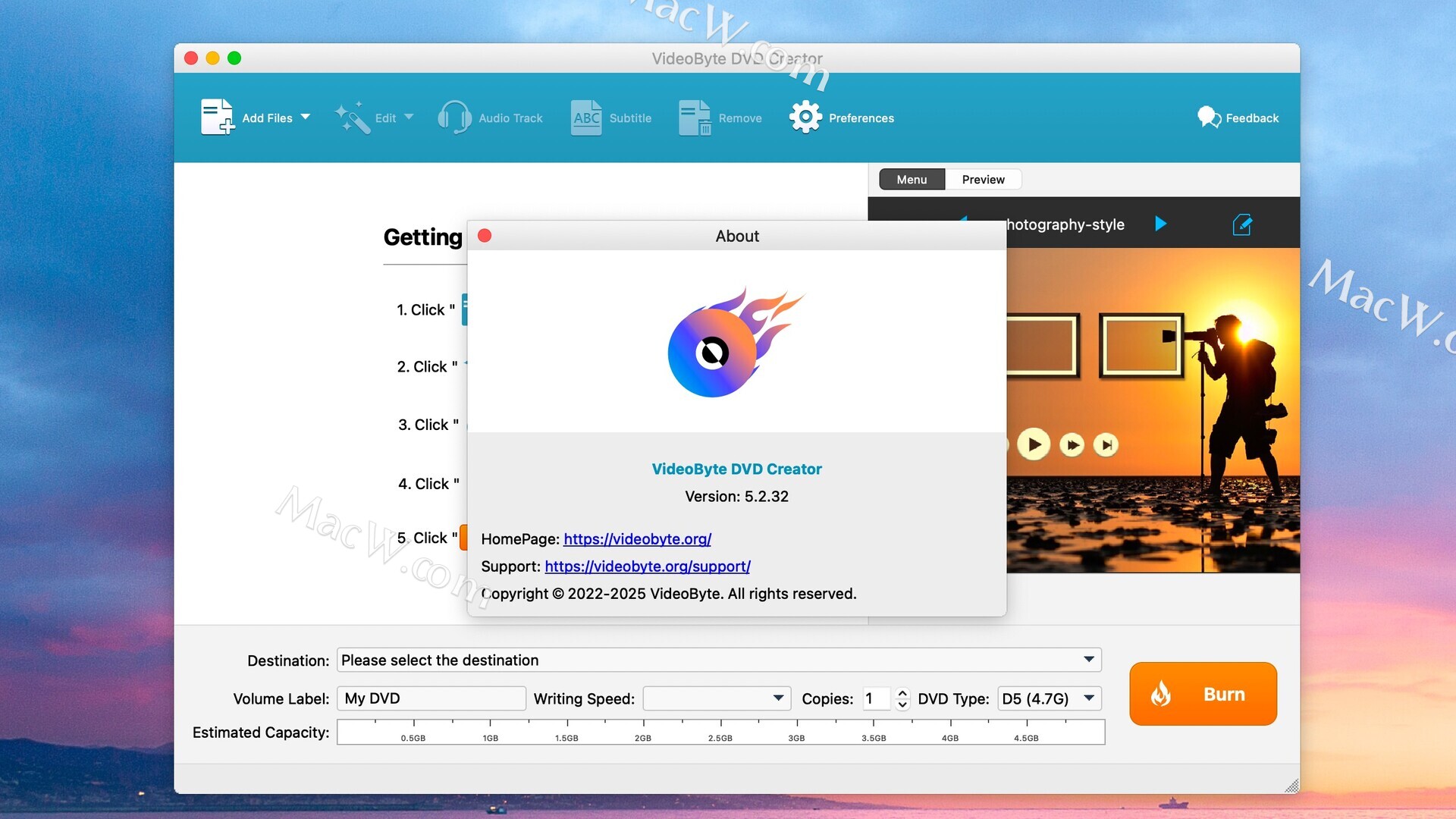Screen dimensions: 1456x819
Task: Go to next menu template arrow
Action: tap(1160, 224)
